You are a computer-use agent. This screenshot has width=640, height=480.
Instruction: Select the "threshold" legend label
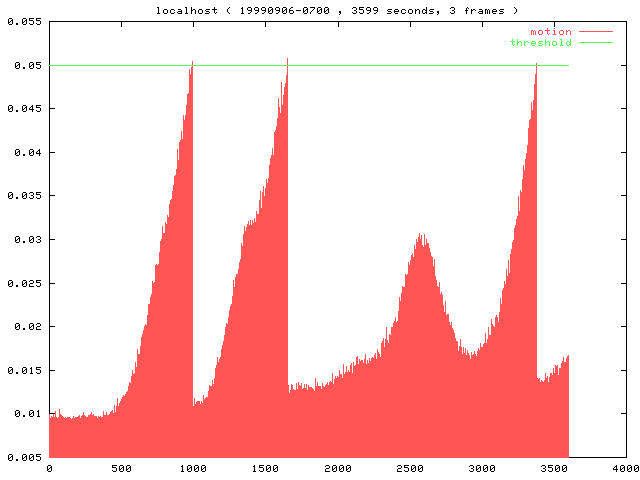click(540, 43)
